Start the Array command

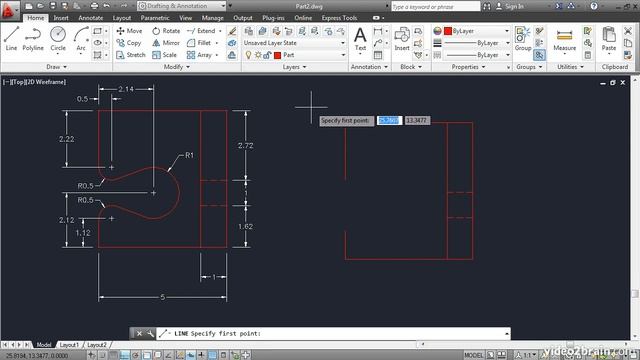tap(199, 55)
